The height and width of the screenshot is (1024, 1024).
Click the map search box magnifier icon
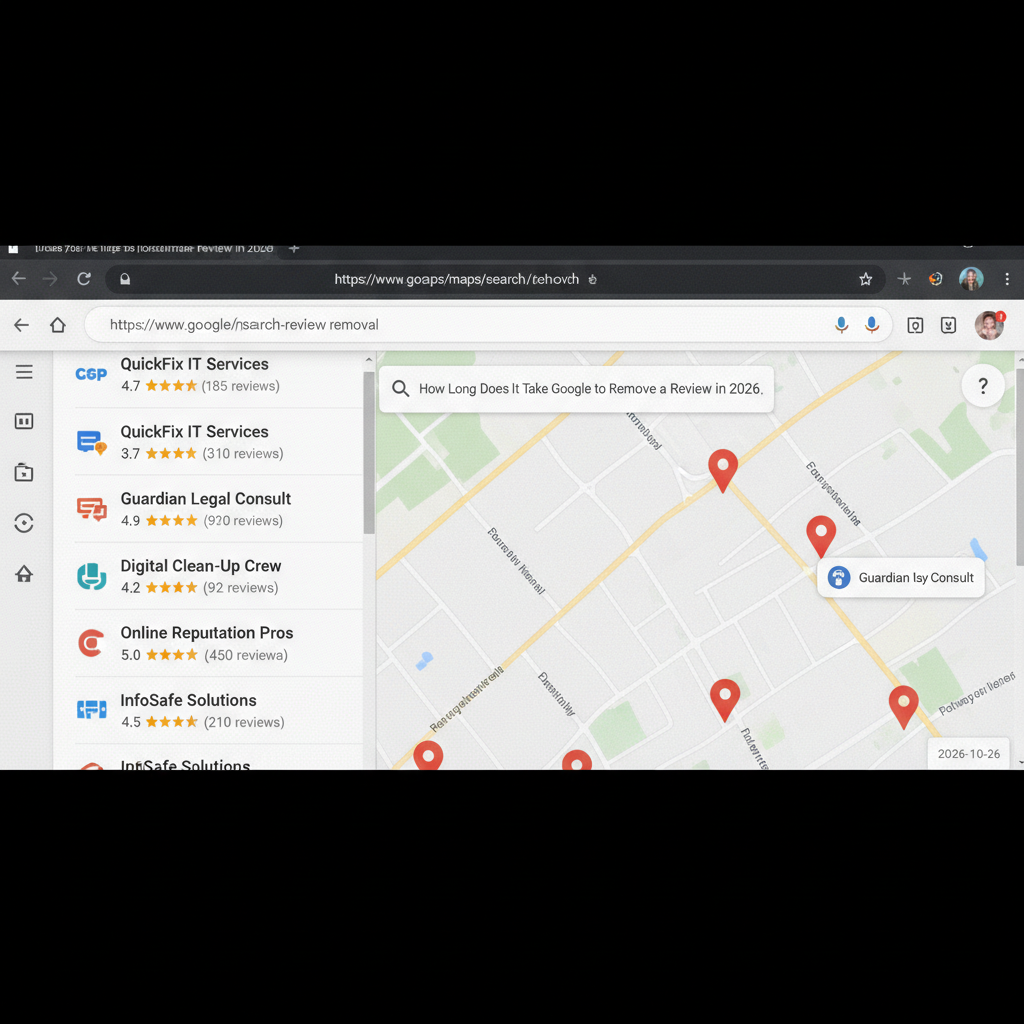pos(400,389)
